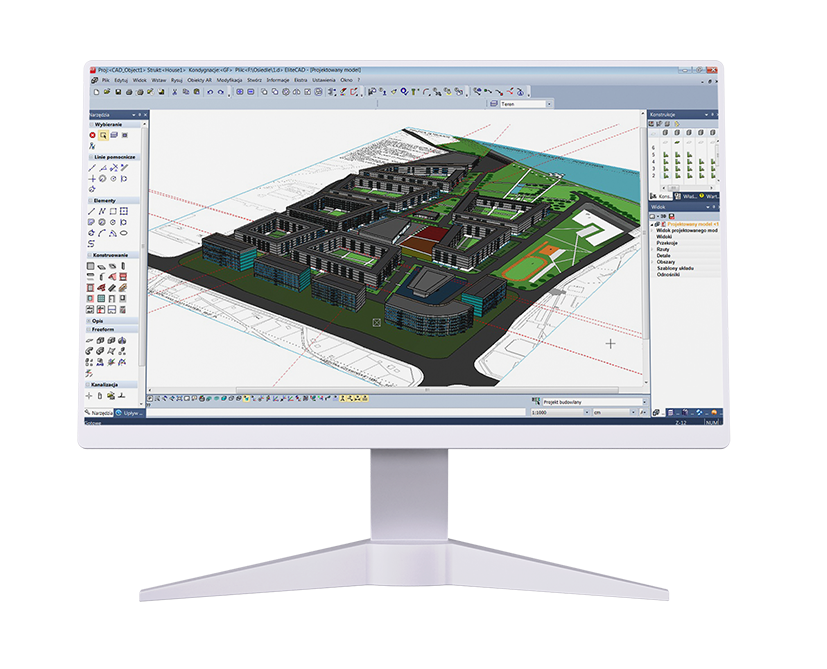This screenshot has height=669, width=827.
Task: Open the Plik menu
Action: click(106, 79)
